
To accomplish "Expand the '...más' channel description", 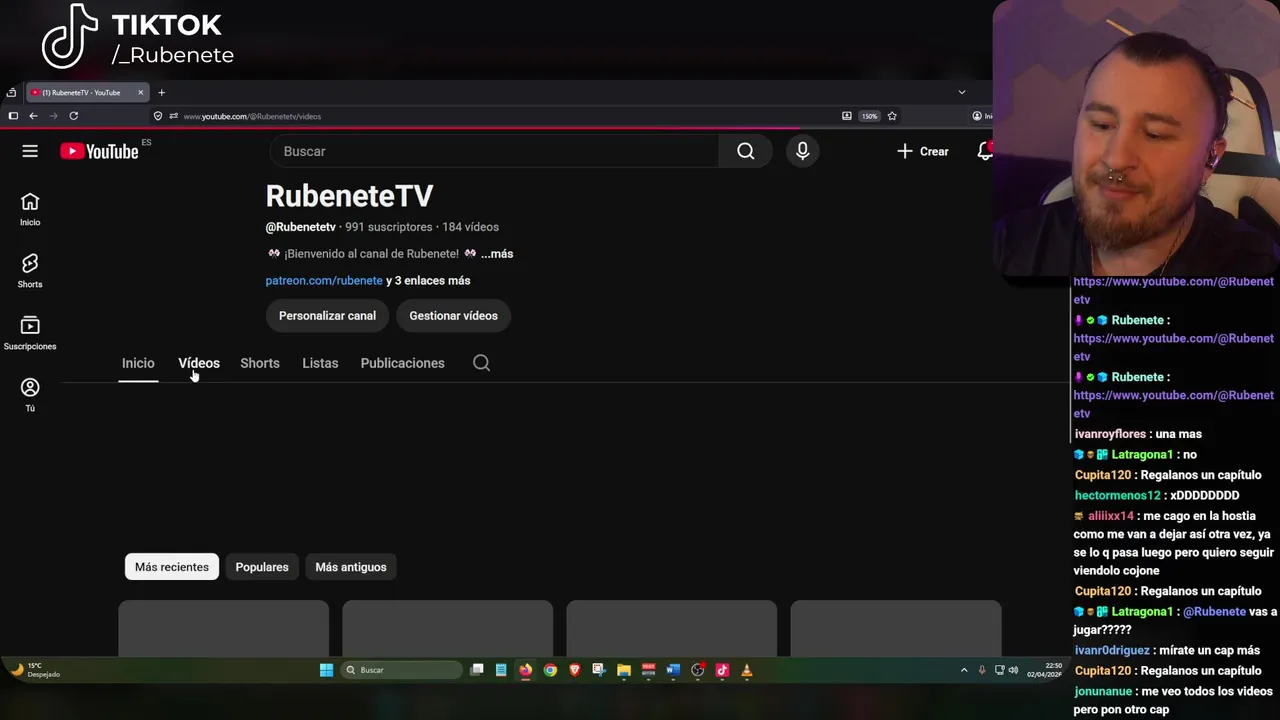I will coord(497,254).
